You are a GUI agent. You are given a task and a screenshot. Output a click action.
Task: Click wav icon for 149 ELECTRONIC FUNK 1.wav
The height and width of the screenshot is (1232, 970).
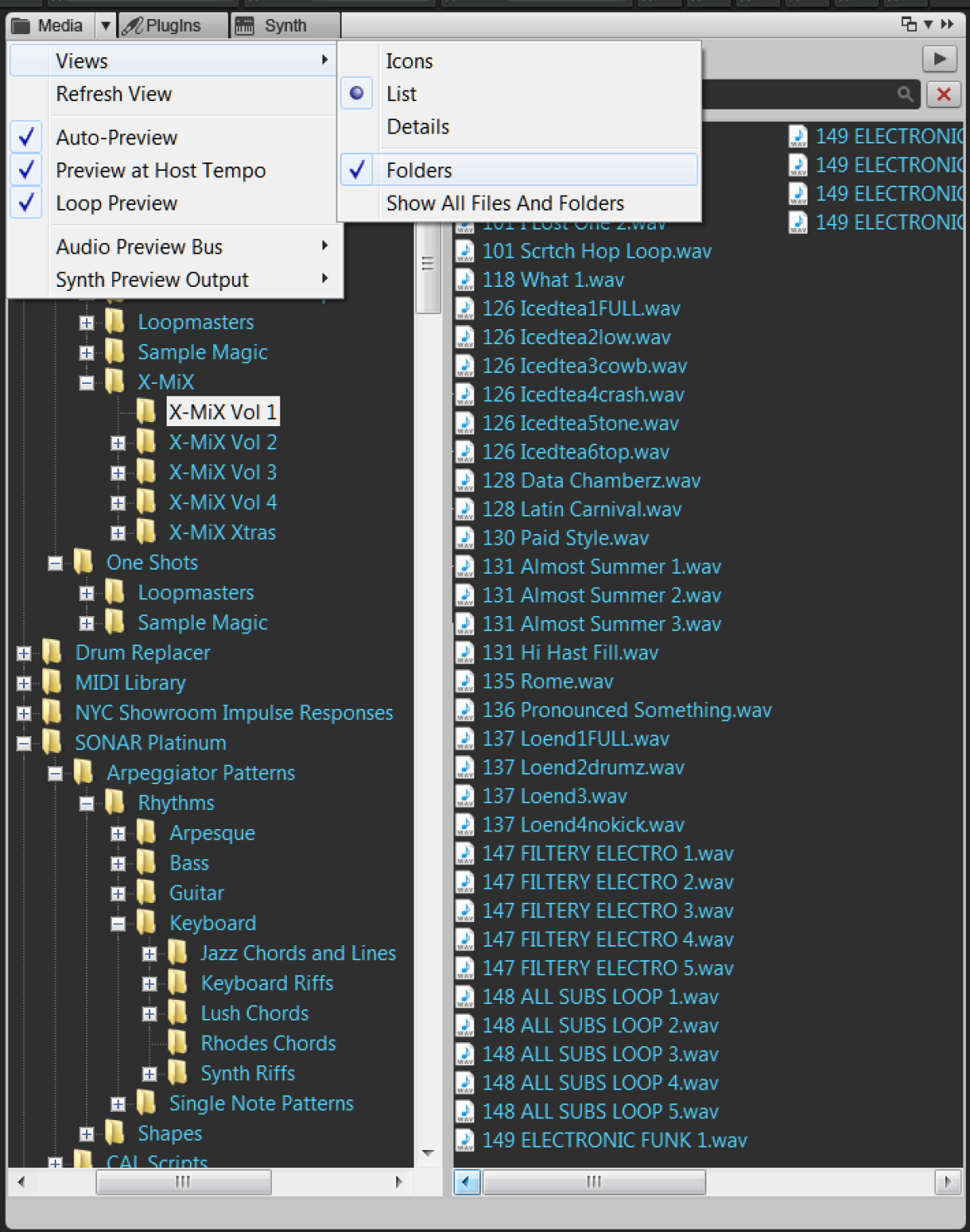pyautogui.click(x=465, y=1140)
